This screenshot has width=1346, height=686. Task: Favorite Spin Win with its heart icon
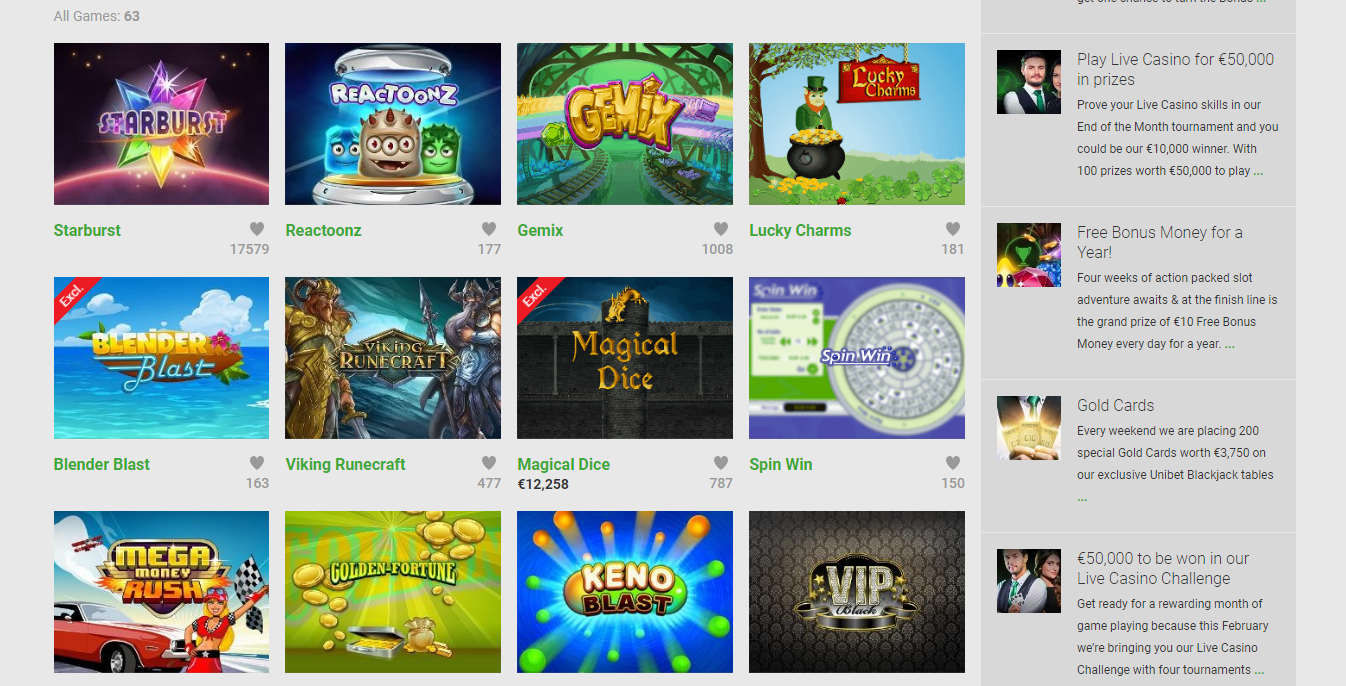953,463
